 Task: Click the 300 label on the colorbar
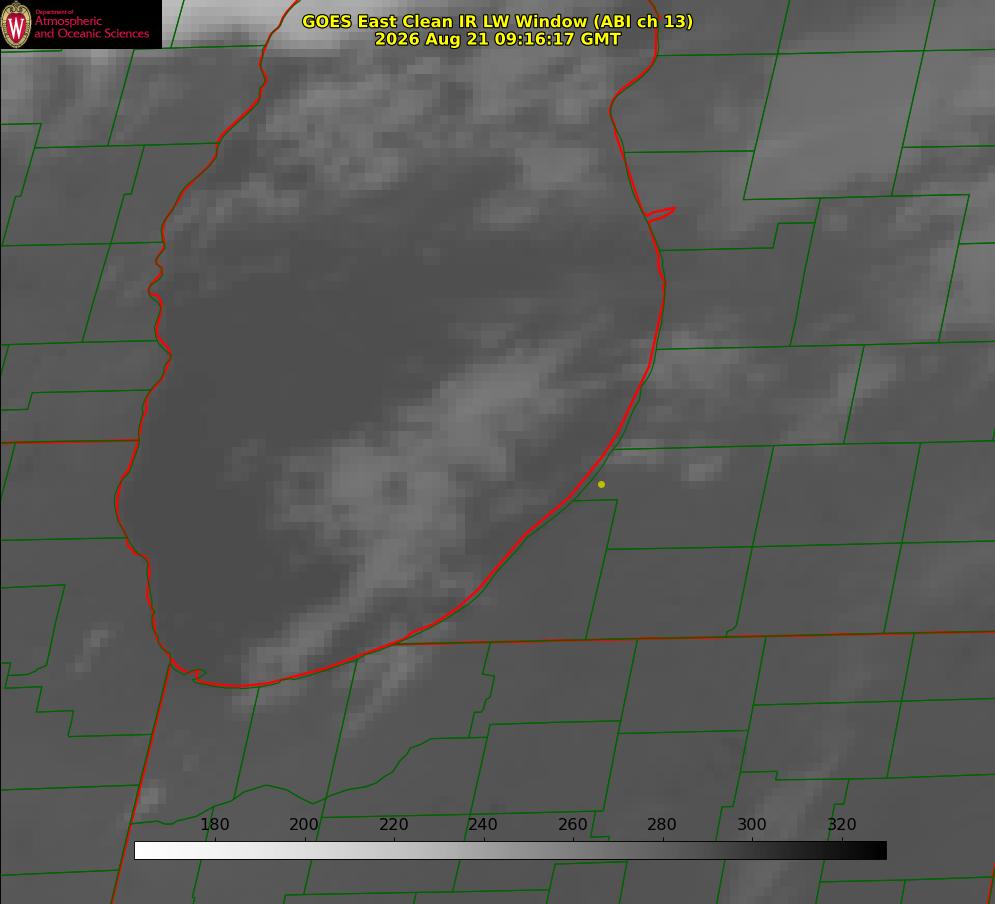point(752,824)
